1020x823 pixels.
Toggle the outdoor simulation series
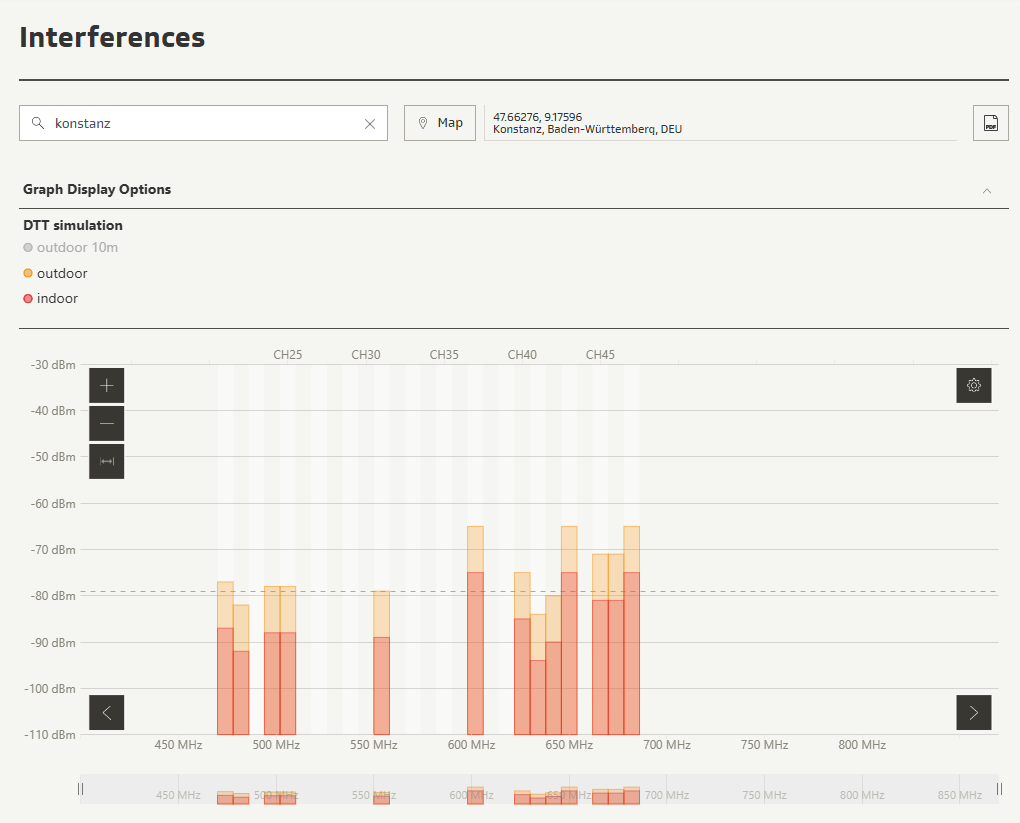[56, 274]
